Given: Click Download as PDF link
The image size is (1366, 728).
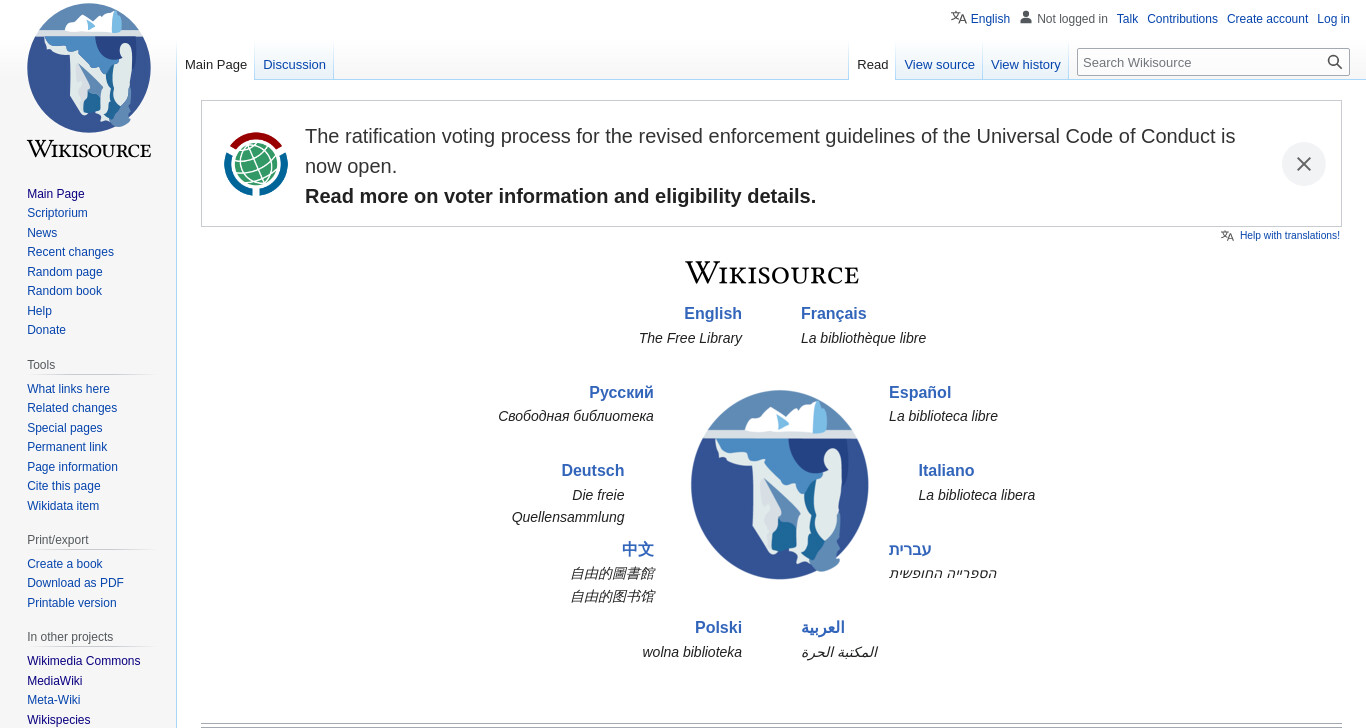Looking at the screenshot, I should 75,583.
